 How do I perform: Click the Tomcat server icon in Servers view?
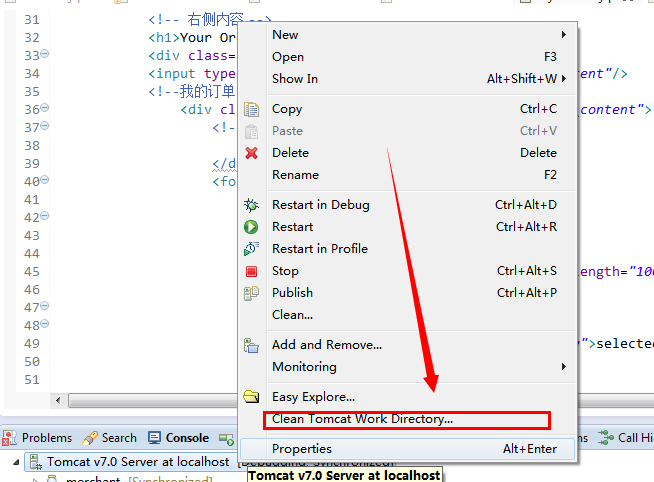pos(36,462)
